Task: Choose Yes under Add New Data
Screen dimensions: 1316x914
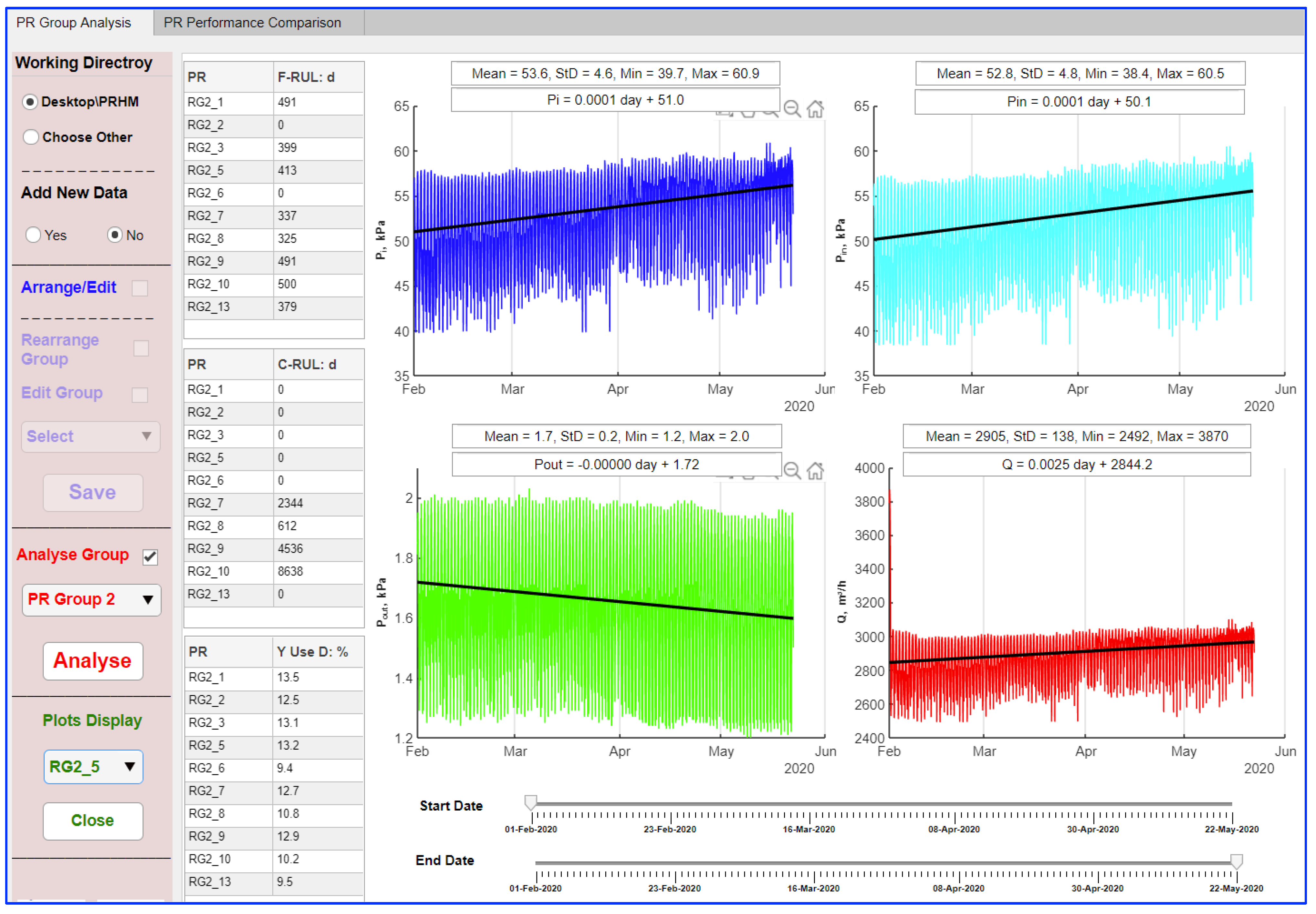Action: coord(33,235)
